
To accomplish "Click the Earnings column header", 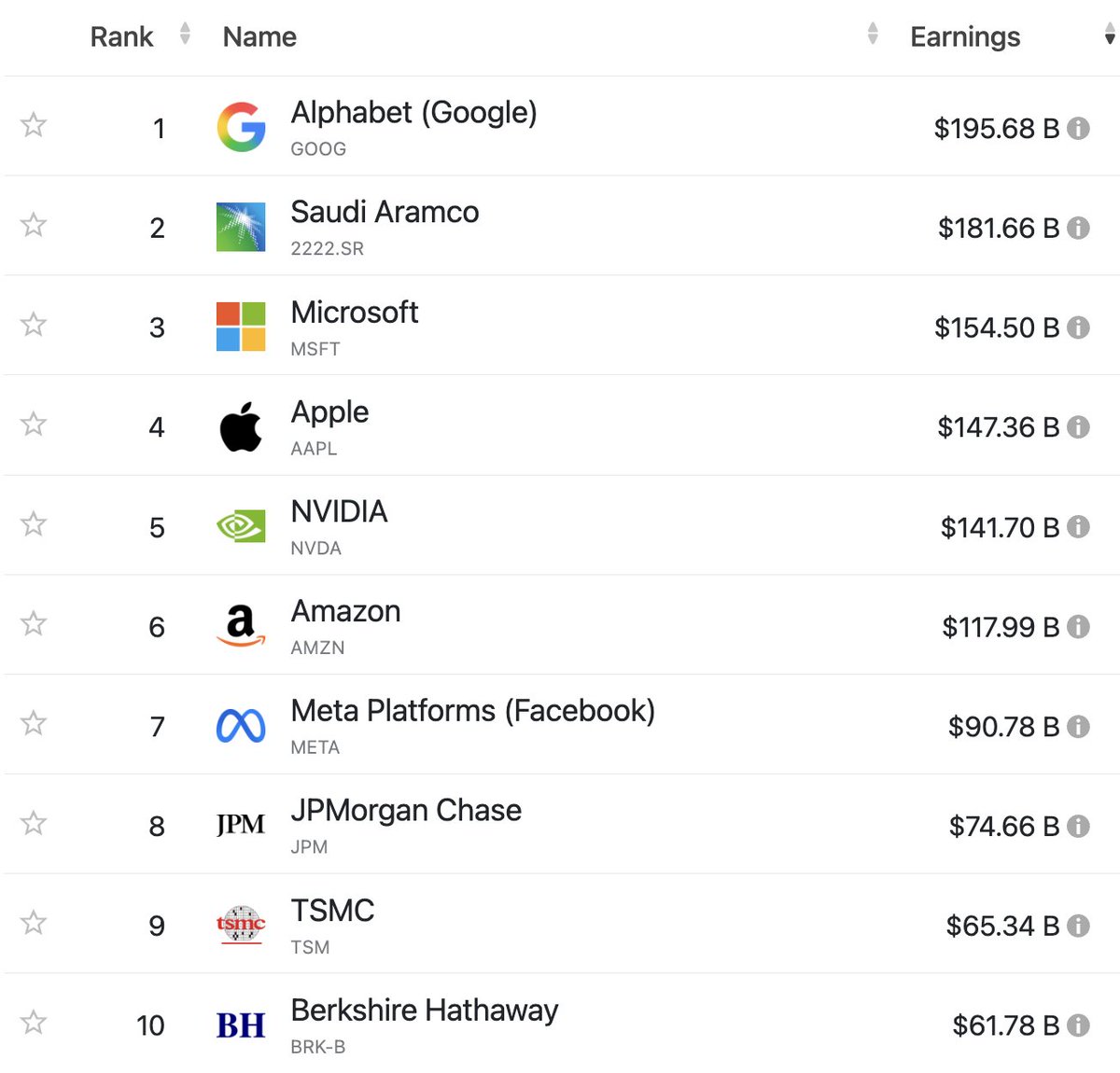I will (x=965, y=36).
